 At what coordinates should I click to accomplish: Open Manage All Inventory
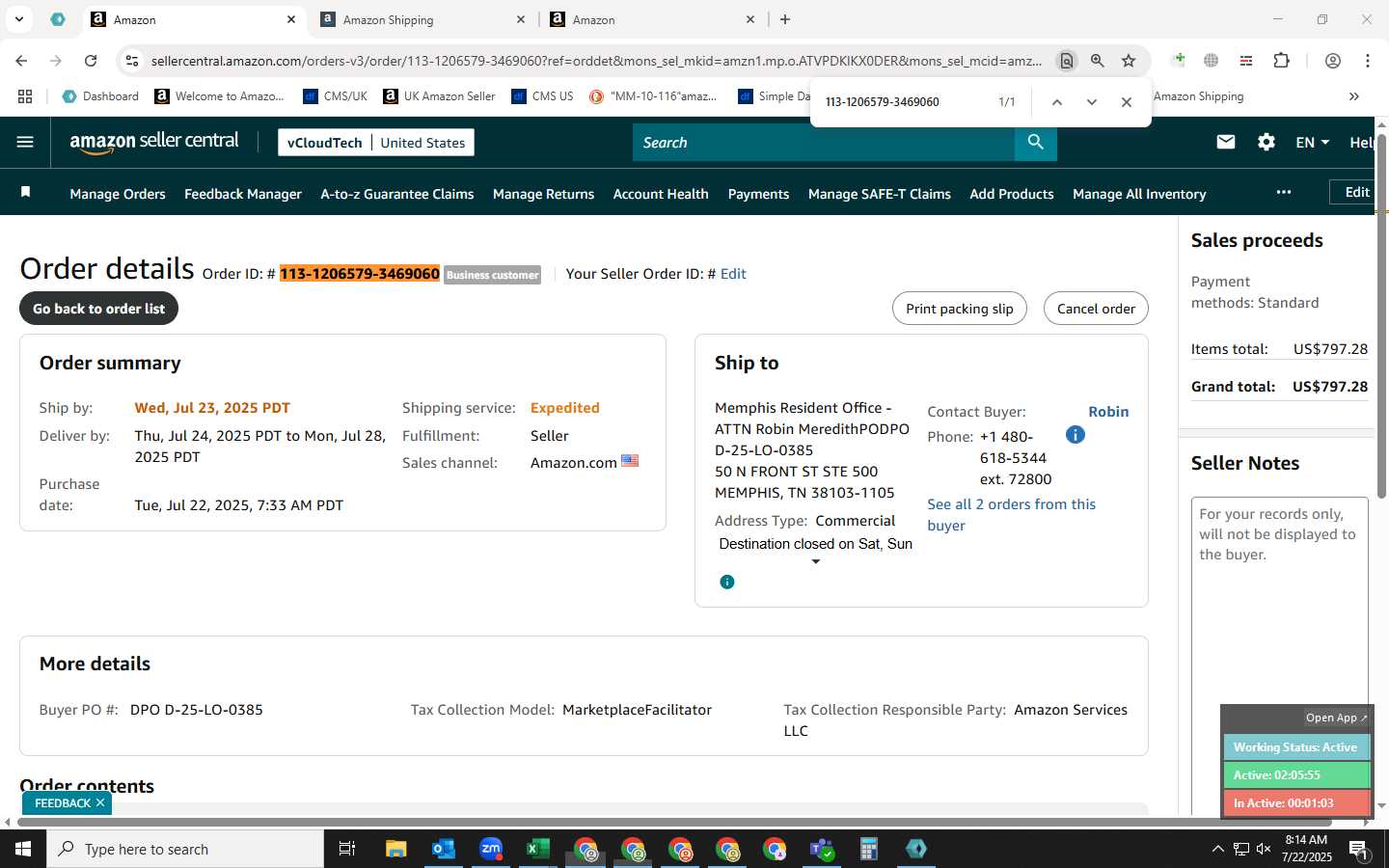point(1139,194)
